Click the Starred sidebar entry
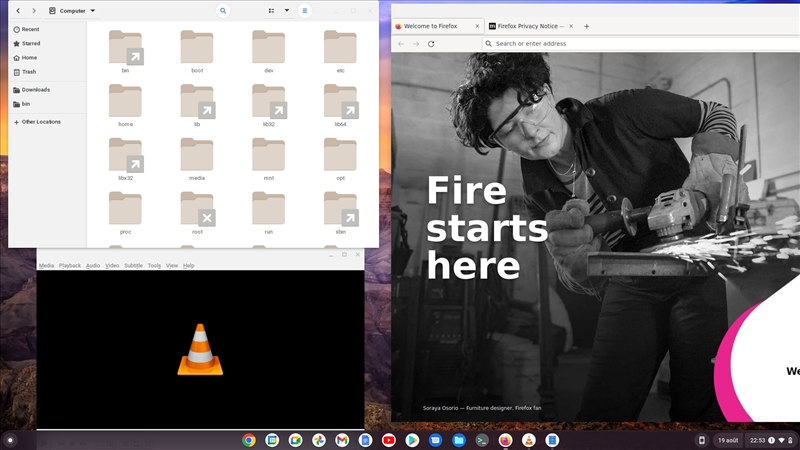This screenshot has height=450, width=800. (30, 43)
